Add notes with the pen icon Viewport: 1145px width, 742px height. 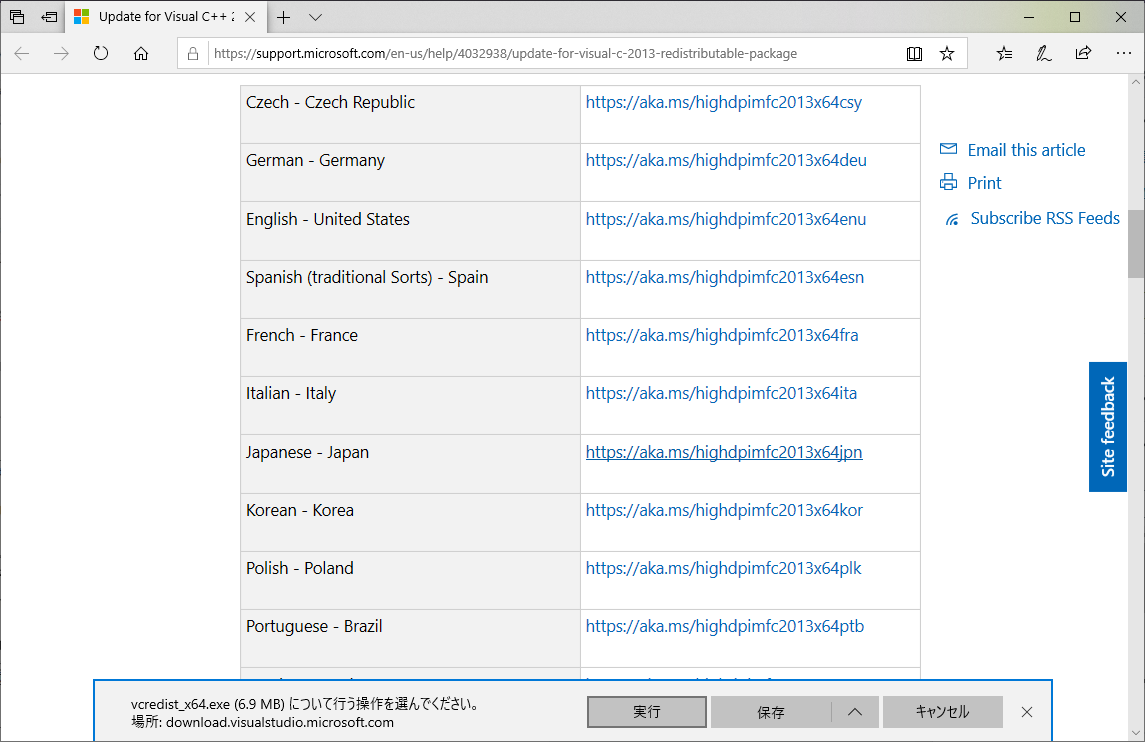coord(1043,53)
